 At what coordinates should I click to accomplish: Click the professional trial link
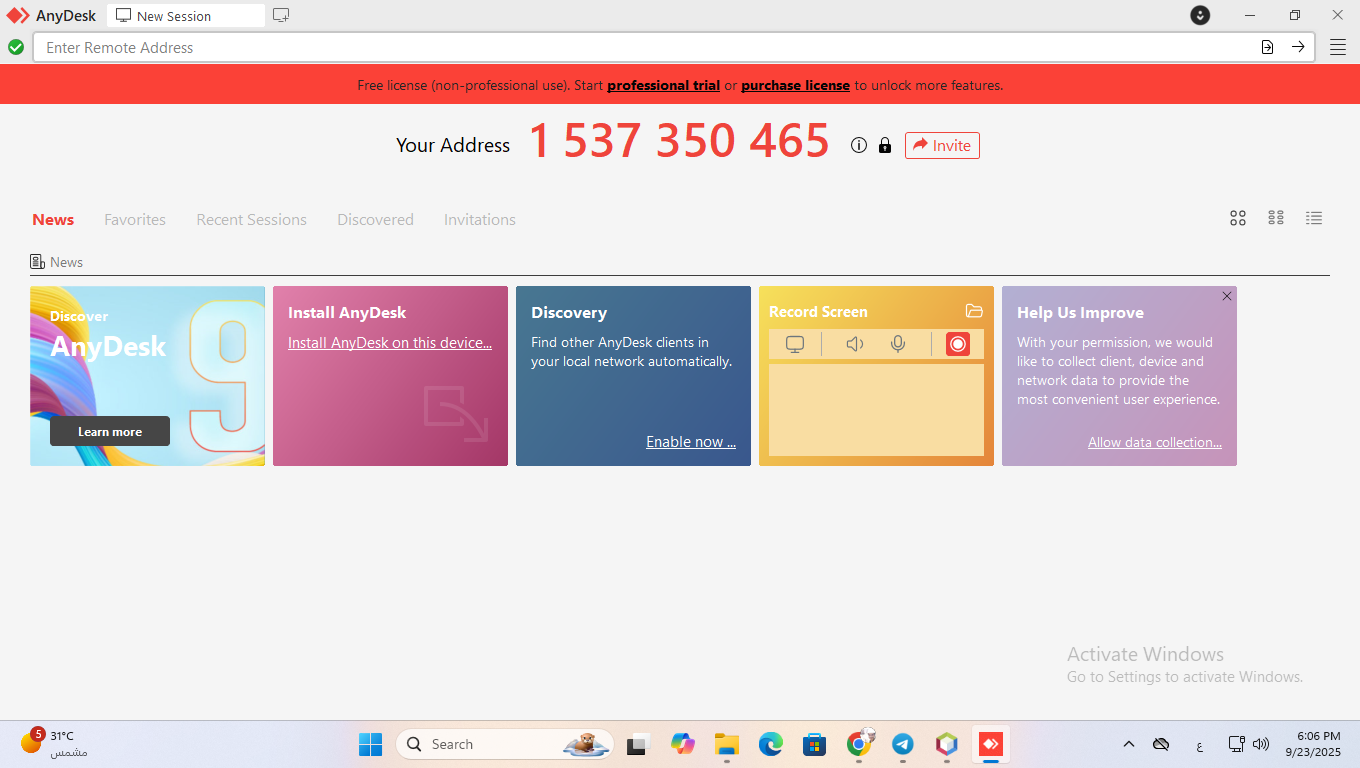coord(663,85)
